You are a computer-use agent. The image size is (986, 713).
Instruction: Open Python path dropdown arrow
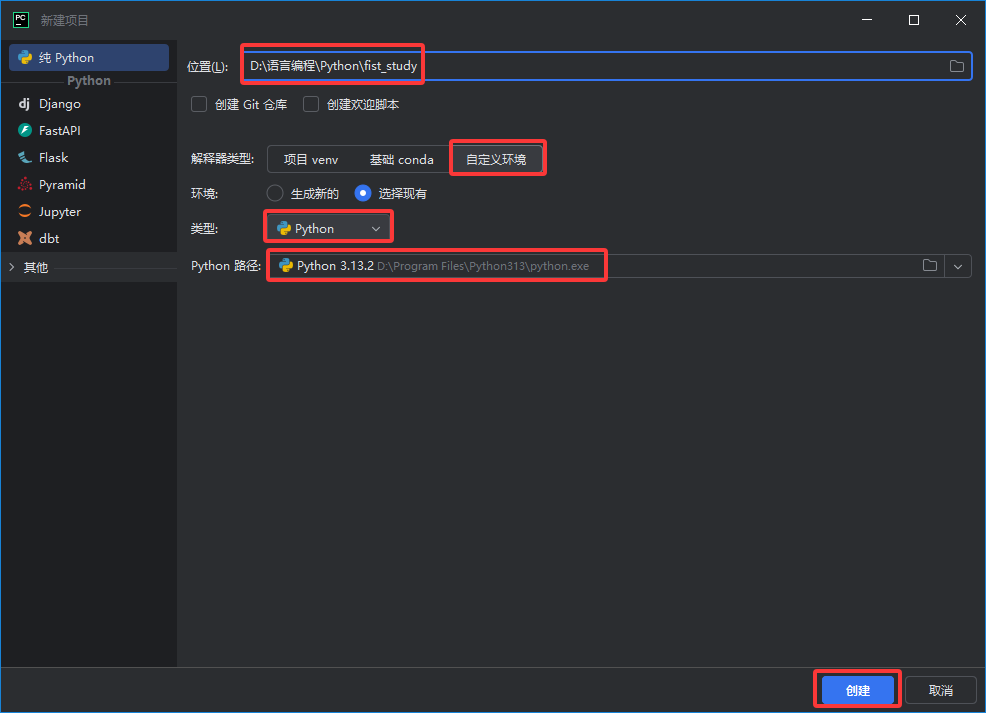coord(958,266)
